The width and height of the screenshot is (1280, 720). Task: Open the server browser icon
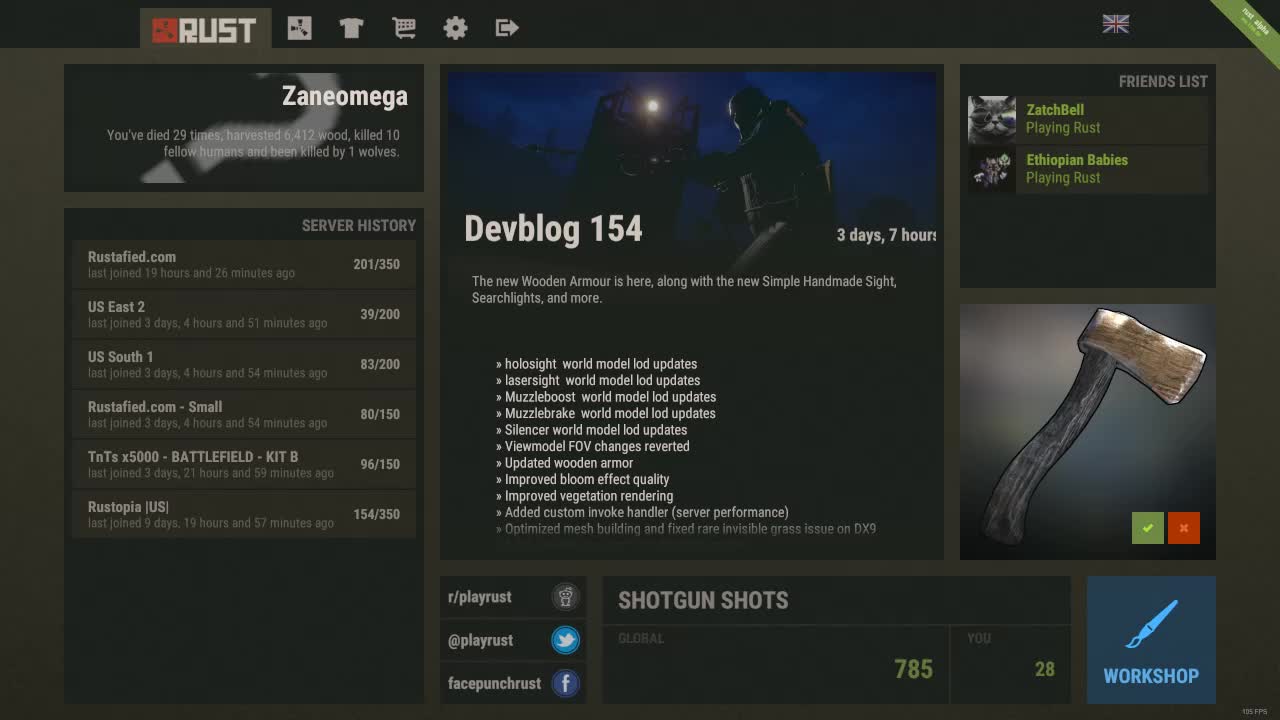[299, 28]
